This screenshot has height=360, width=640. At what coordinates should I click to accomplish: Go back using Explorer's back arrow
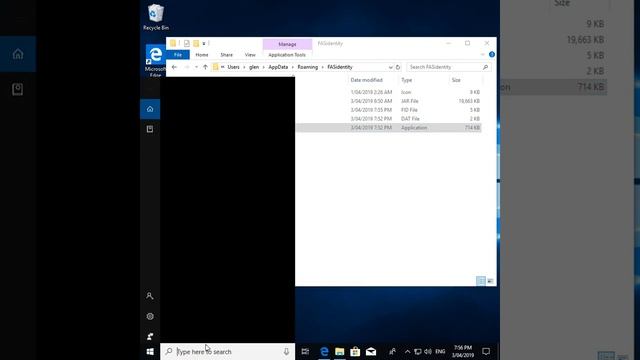tap(174, 67)
